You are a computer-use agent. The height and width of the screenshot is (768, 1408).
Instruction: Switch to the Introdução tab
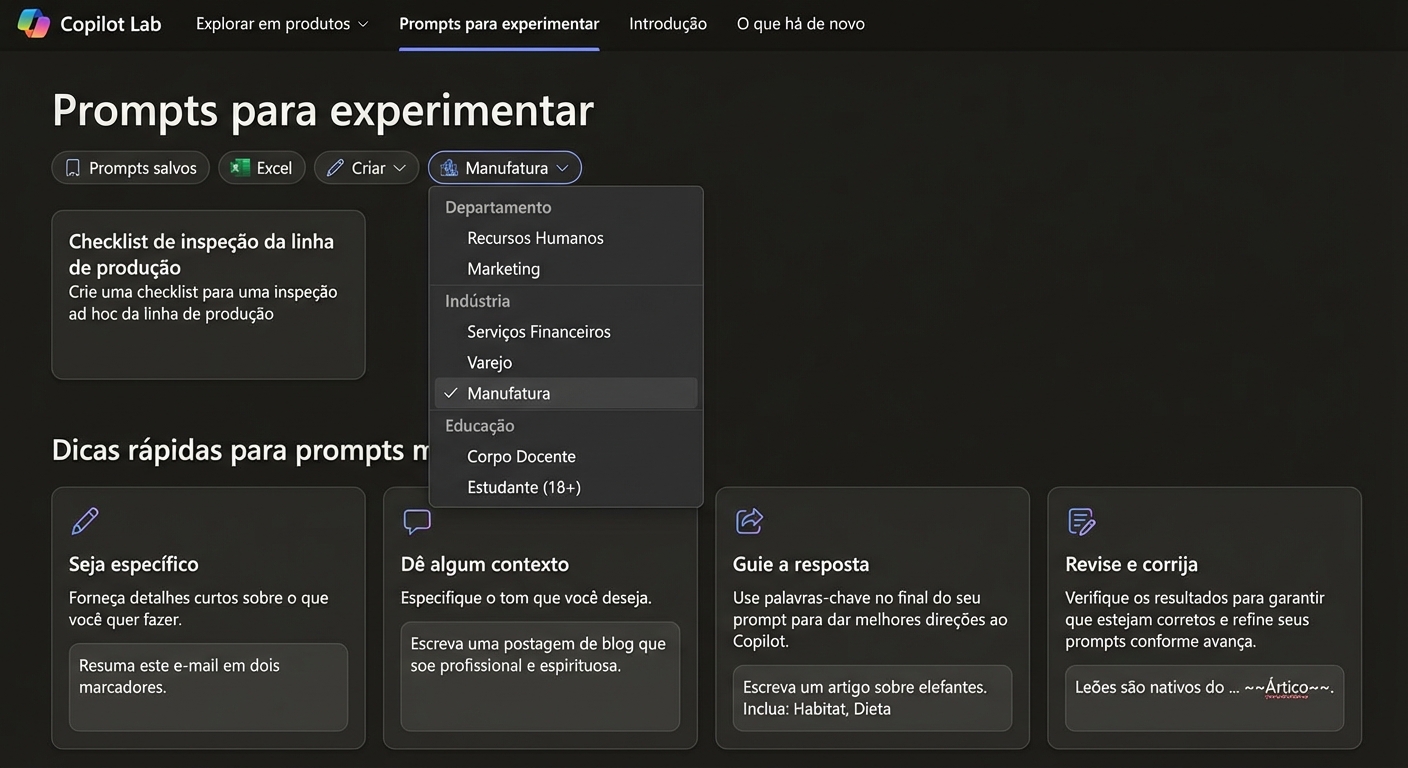(667, 22)
